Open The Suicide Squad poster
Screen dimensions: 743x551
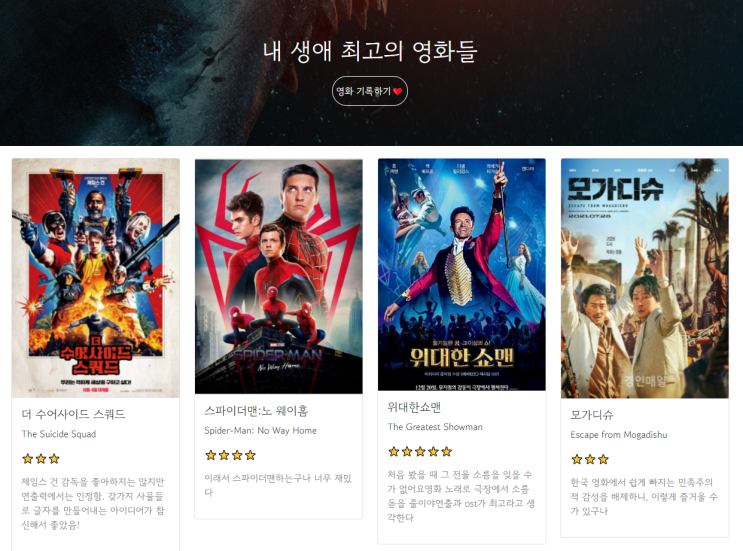coord(96,278)
